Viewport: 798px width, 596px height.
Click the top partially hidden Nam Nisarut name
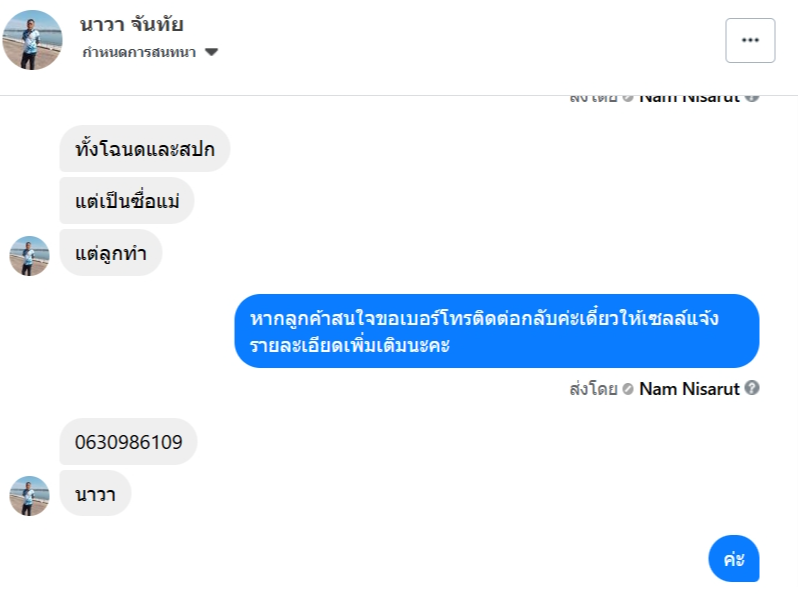coord(689,99)
